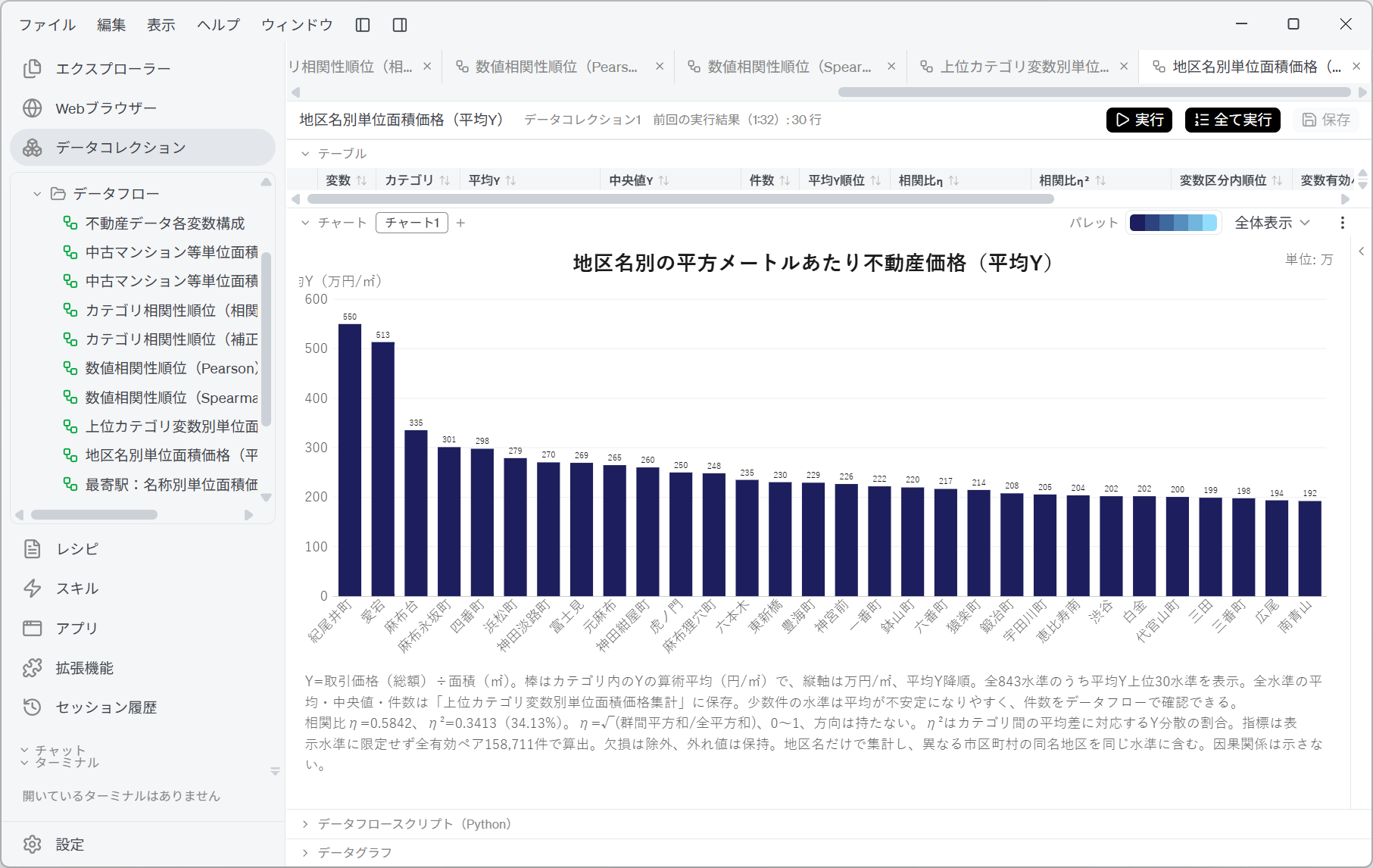The image size is (1373, 868).
Task: Open the 編集 menu
Action: [x=111, y=25]
